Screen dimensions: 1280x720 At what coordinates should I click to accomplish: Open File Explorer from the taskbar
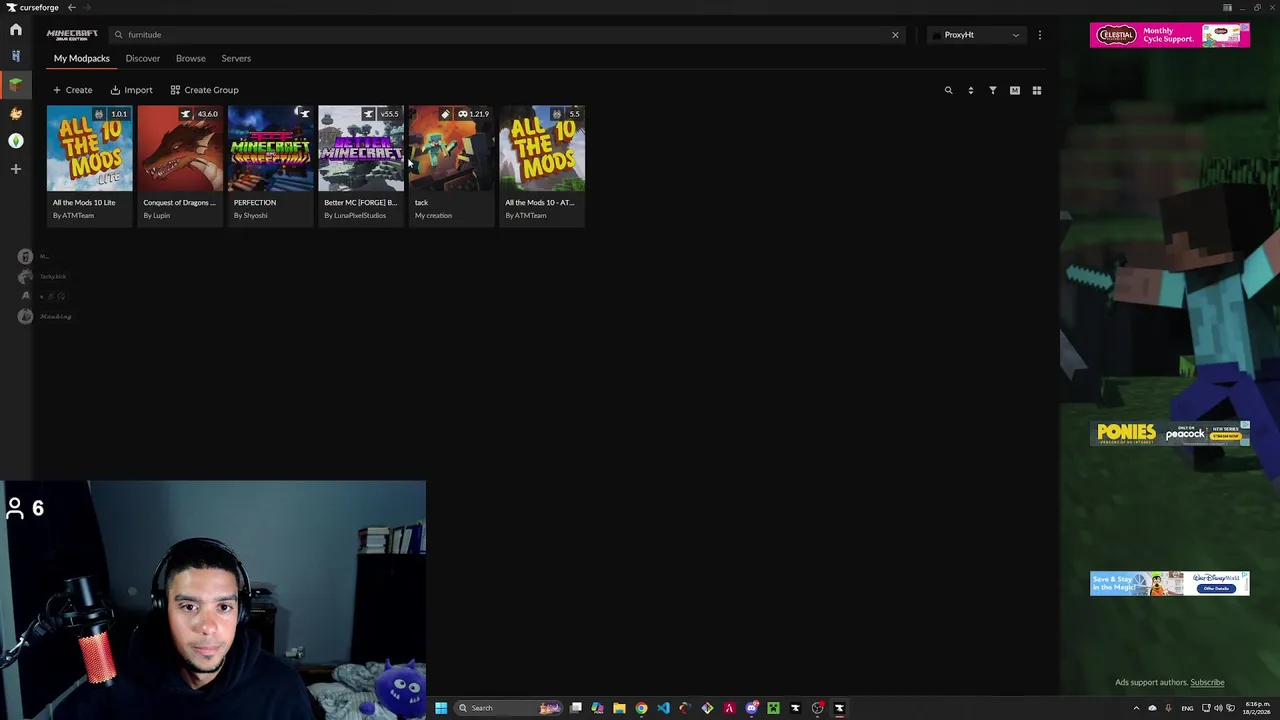tap(619, 708)
